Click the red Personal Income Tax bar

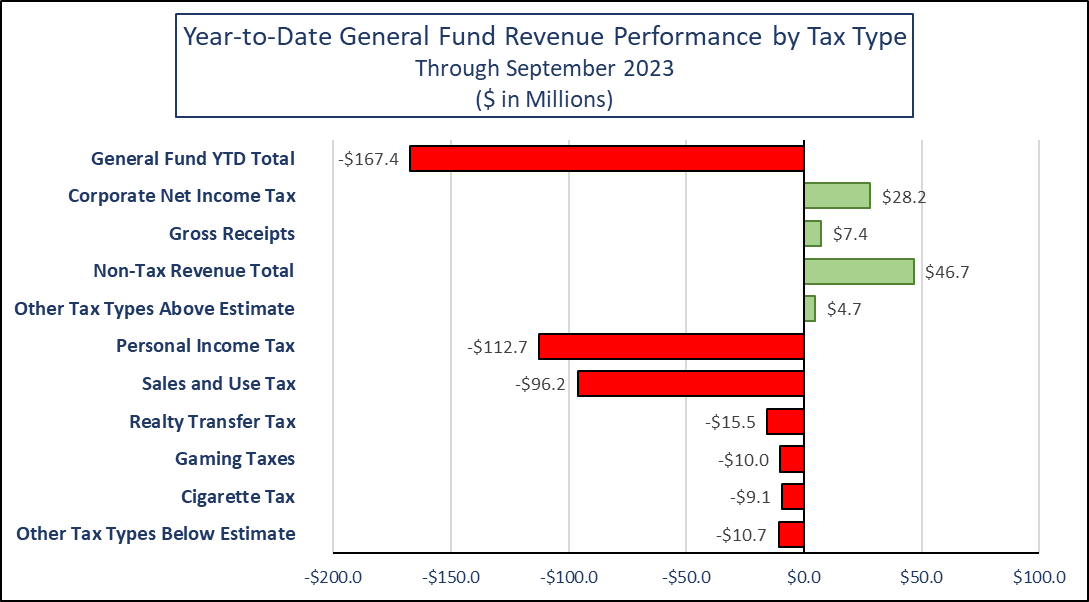point(671,346)
